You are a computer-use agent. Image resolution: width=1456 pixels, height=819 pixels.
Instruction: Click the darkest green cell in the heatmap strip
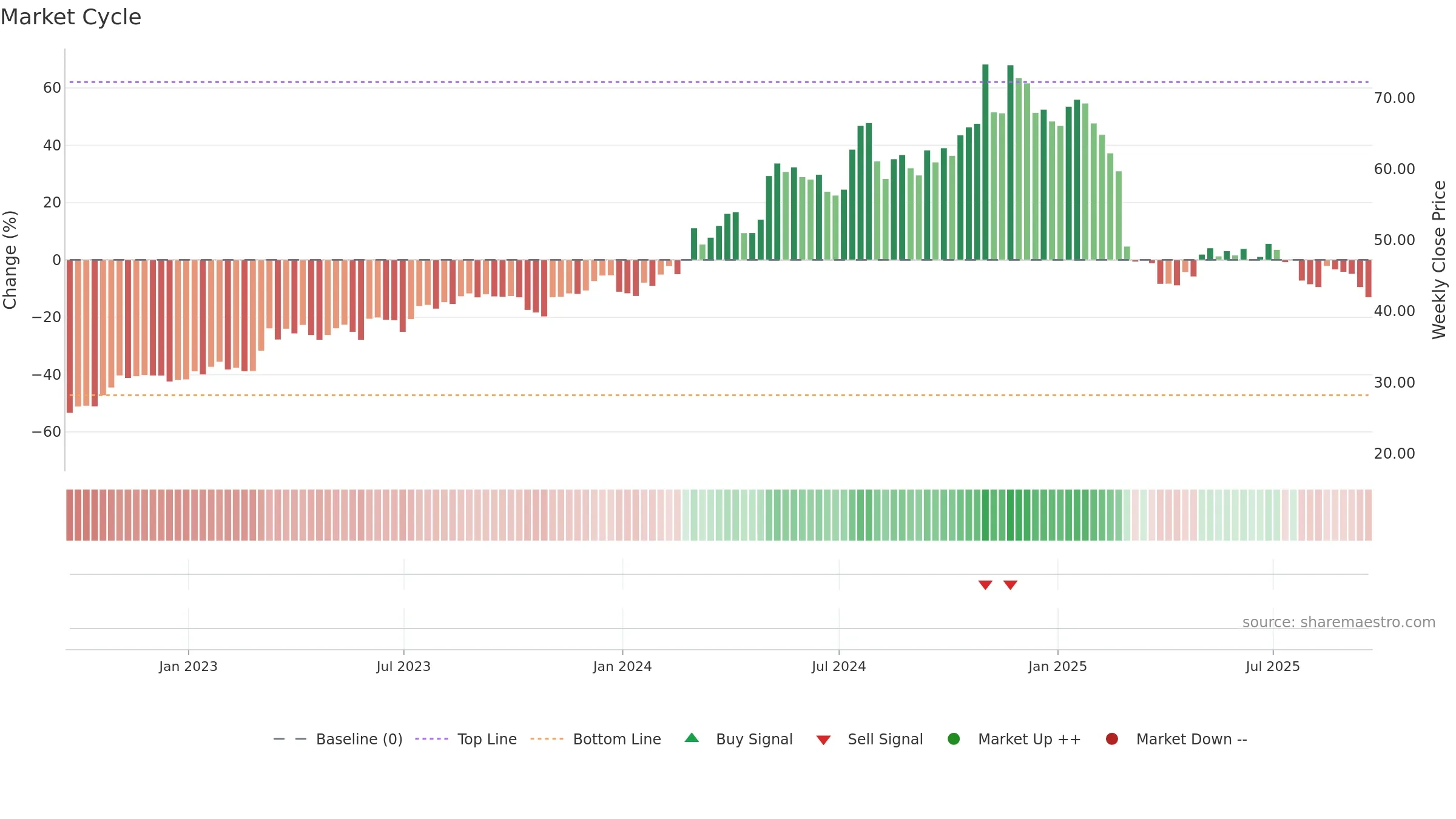(x=985, y=515)
